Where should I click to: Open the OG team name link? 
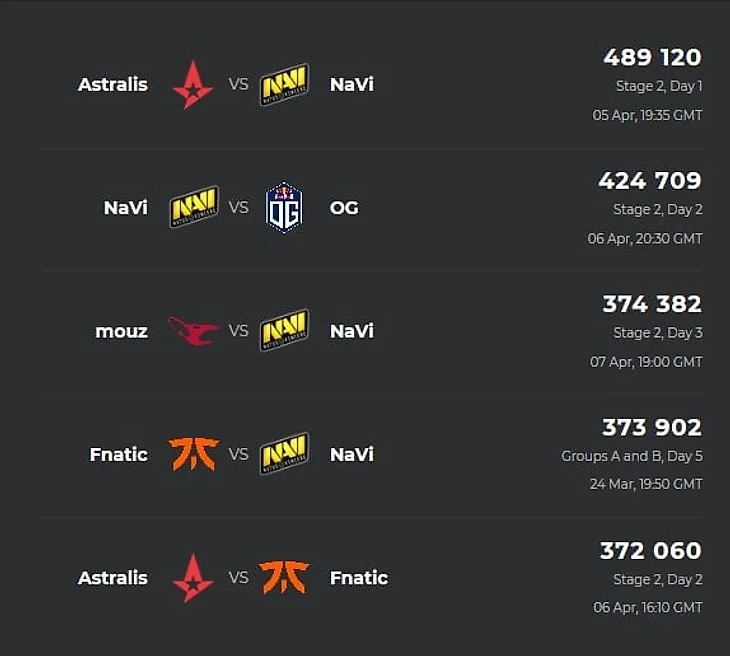pos(344,208)
